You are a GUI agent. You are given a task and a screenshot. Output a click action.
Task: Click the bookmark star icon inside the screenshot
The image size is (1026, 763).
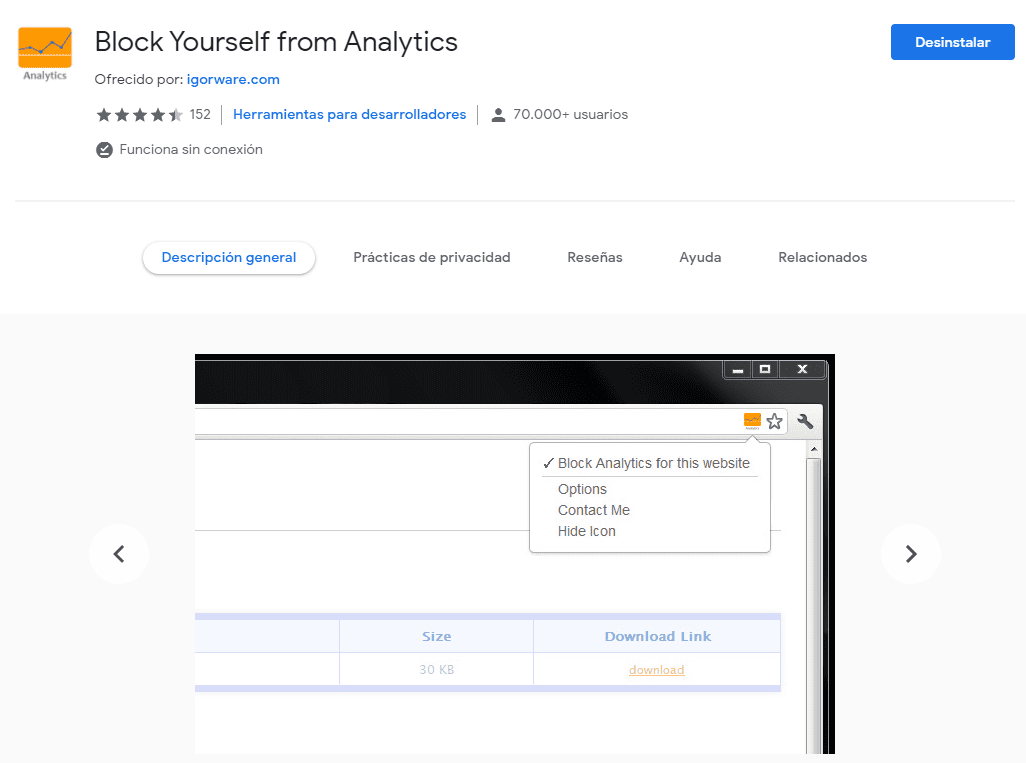click(x=775, y=421)
